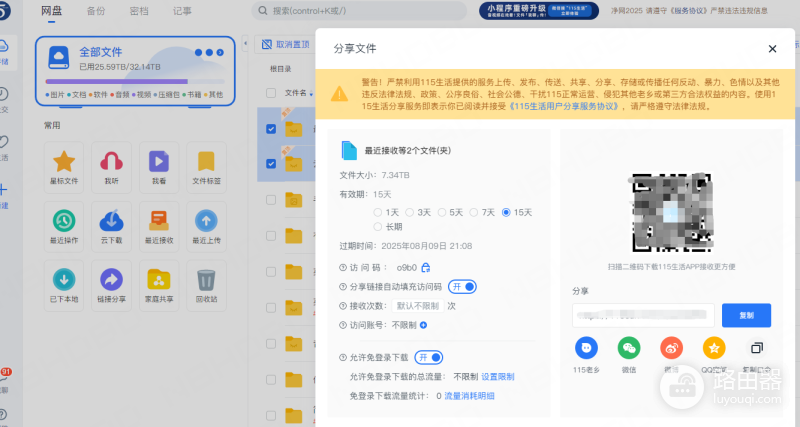The height and width of the screenshot is (427, 800).
Task: Click the 全部文件 cloud drive icon
Action: [59, 57]
